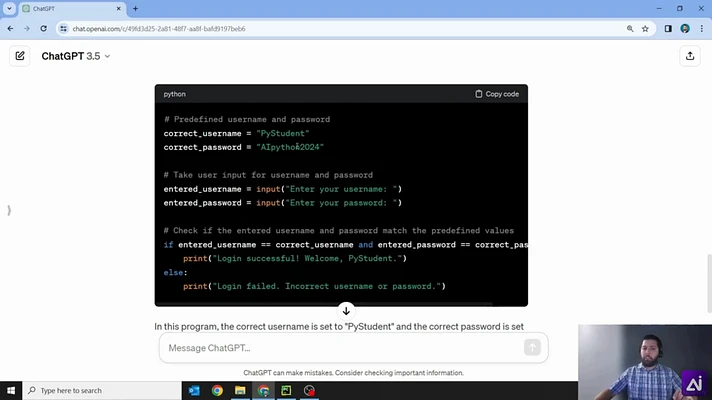Open the browser zoom magnifier icon
The height and width of the screenshot is (400, 712).
[630, 29]
